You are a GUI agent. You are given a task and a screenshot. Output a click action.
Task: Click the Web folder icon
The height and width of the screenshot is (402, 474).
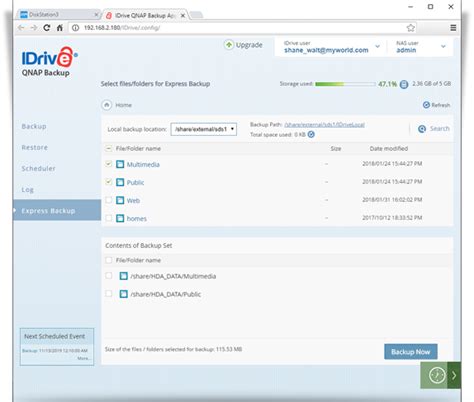tap(120, 200)
